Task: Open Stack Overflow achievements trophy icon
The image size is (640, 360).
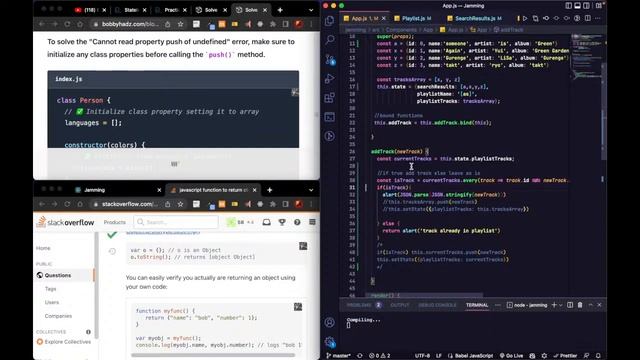Action: tap(282, 222)
